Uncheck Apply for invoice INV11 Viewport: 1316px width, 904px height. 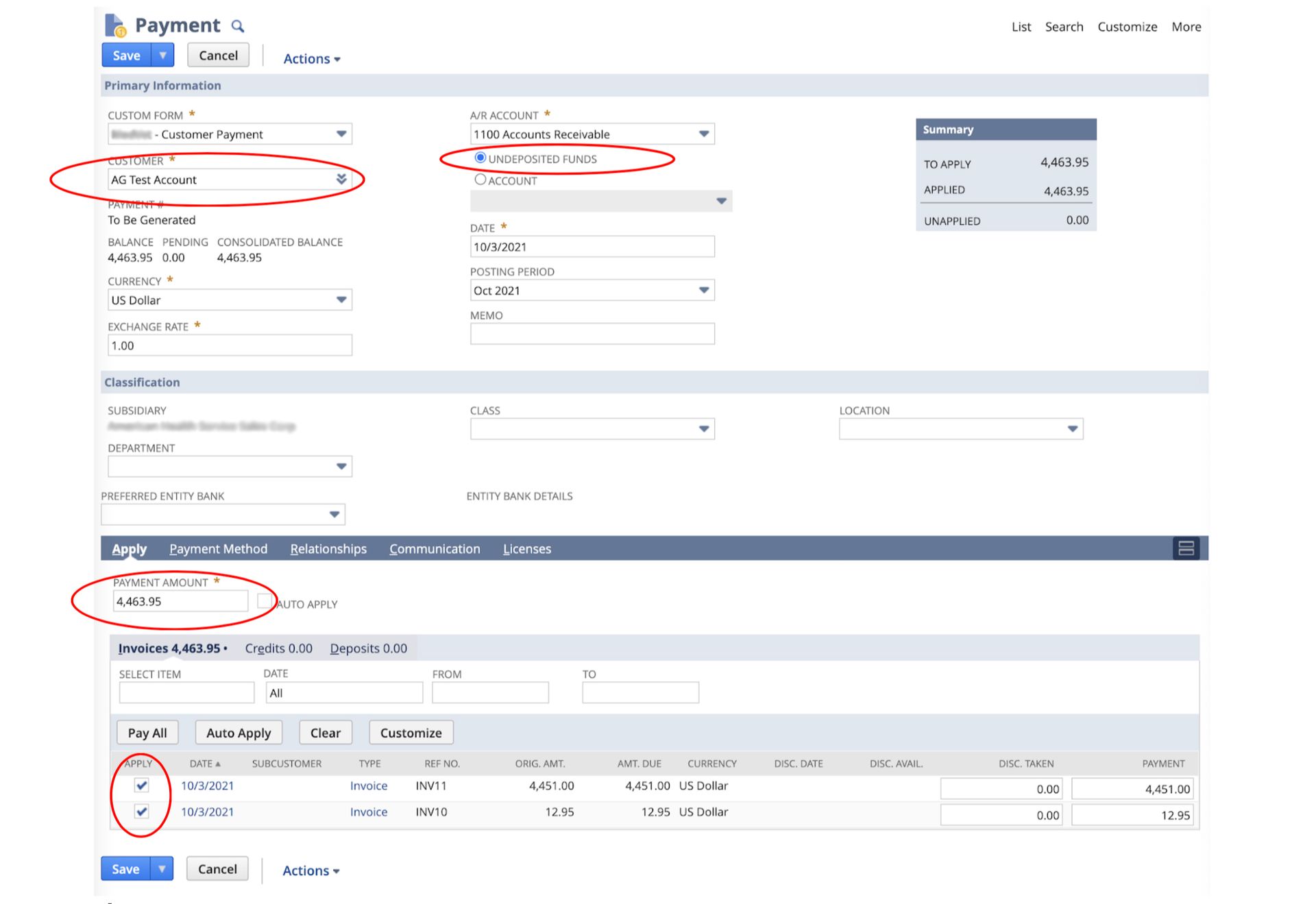(x=142, y=785)
